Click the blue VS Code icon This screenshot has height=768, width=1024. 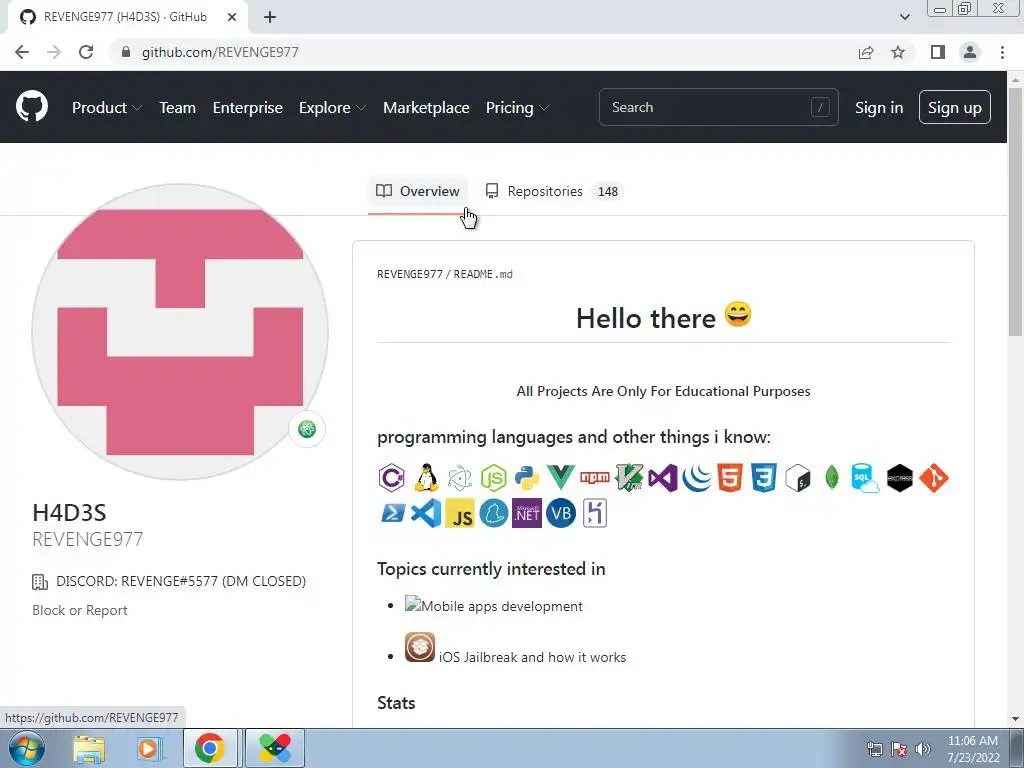[x=426, y=513]
